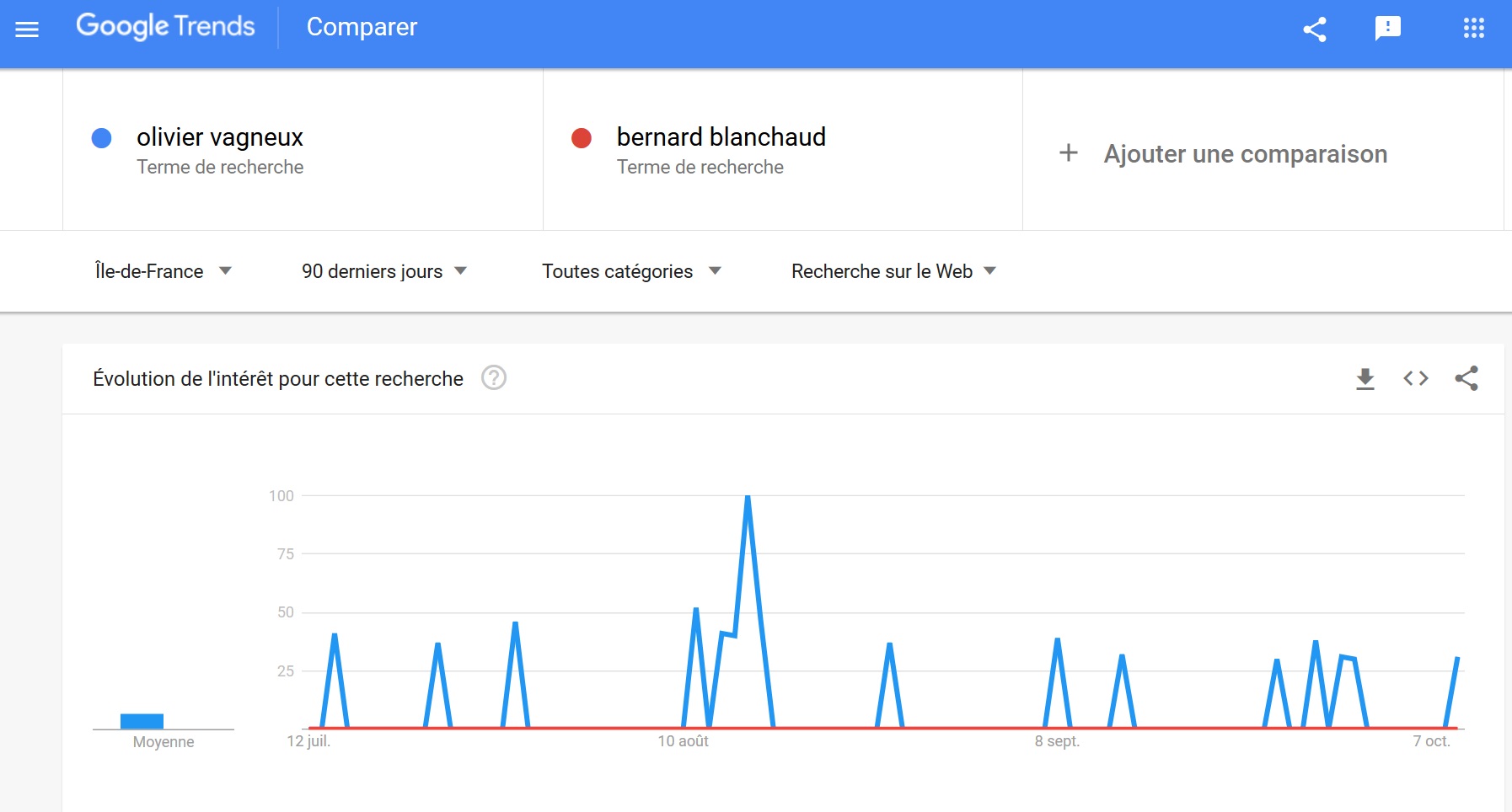1512x812 pixels.
Task: Click the embed code icon
Action: [x=1416, y=379]
